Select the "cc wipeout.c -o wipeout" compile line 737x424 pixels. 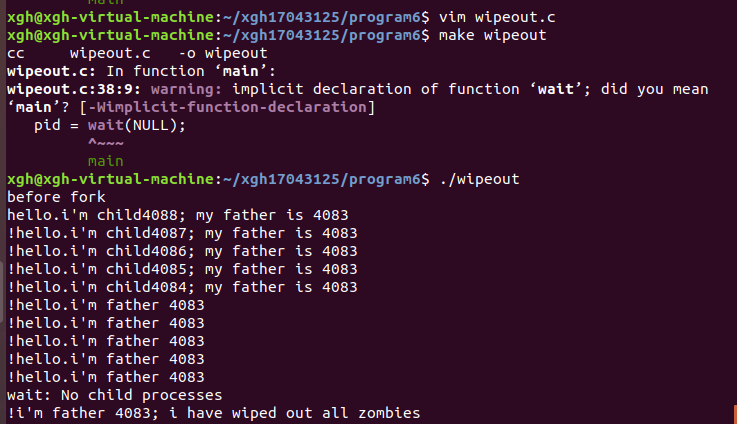click(x=137, y=53)
